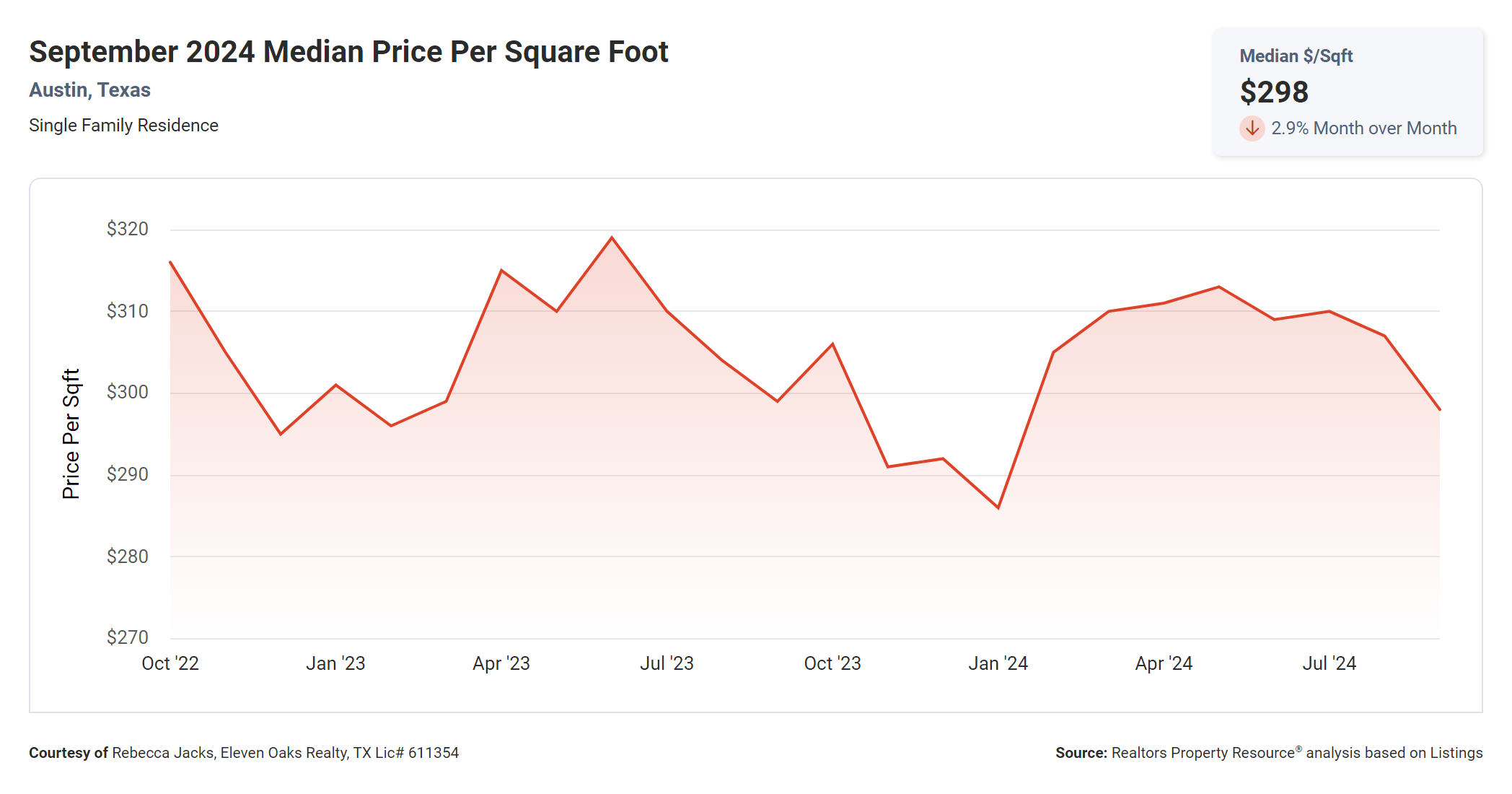The height and width of the screenshot is (794, 1512).
Task: Click the Jan '23 axis label
Action: (335, 663)
